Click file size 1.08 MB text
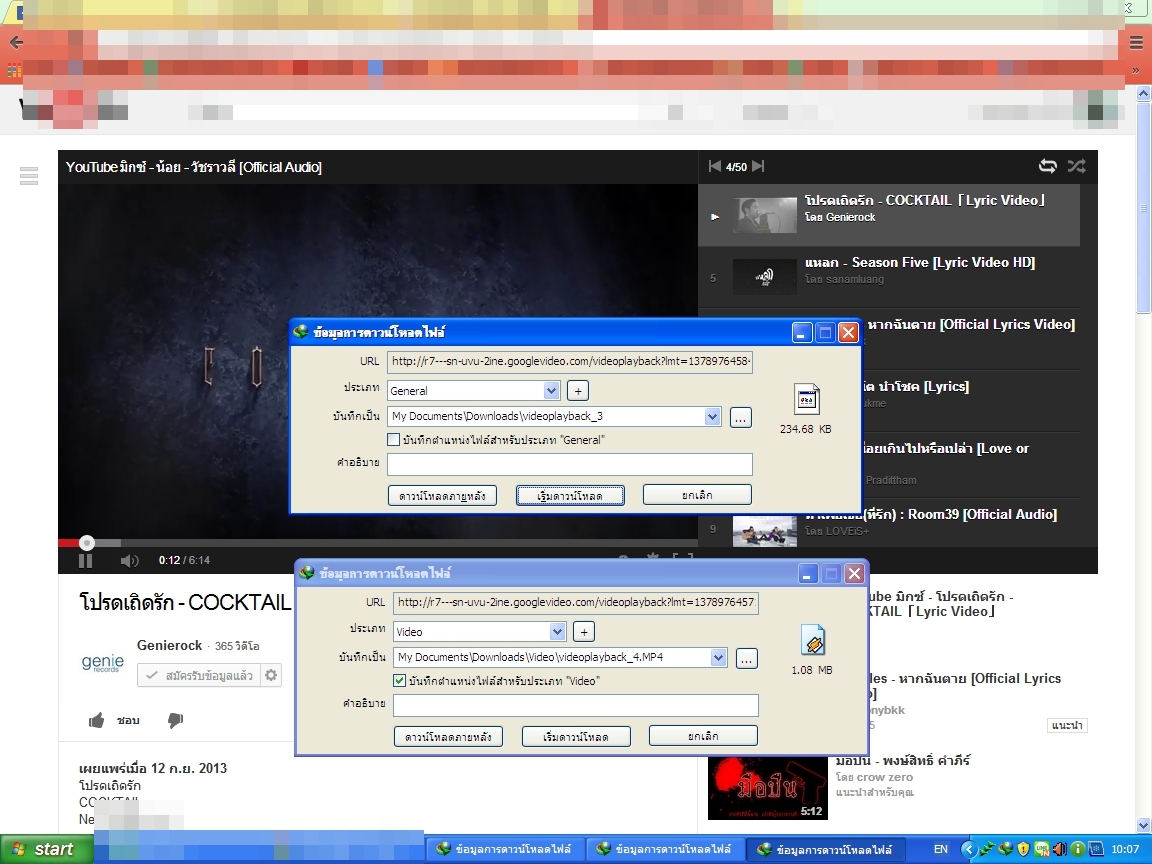The image size is (1152, 864). 812,670
